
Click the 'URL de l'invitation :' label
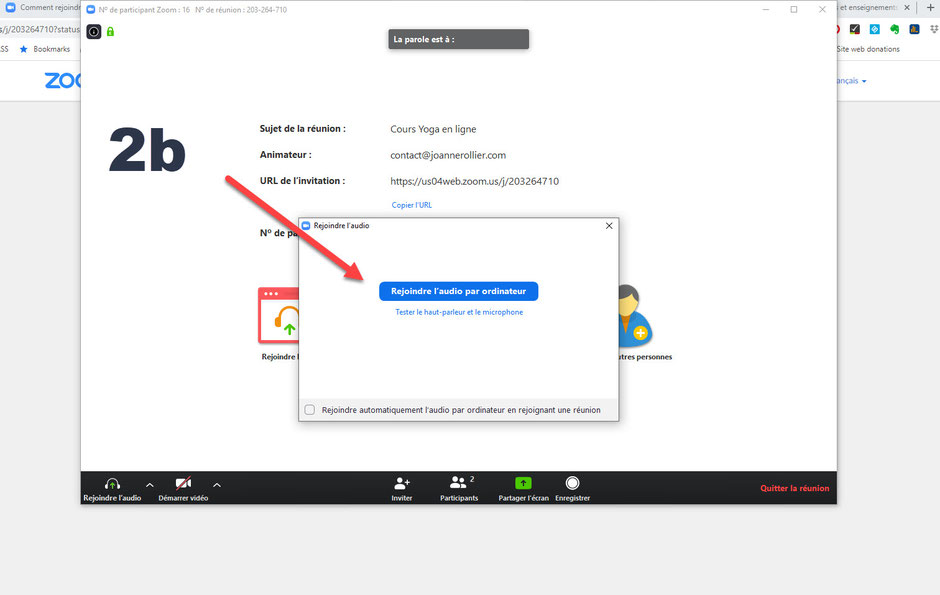303,181
